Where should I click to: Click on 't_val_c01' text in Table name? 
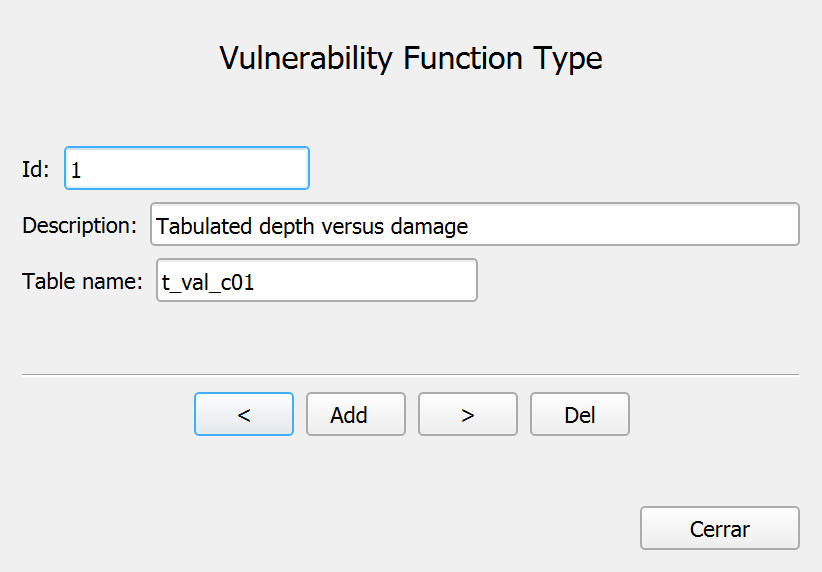coord(208,283)
